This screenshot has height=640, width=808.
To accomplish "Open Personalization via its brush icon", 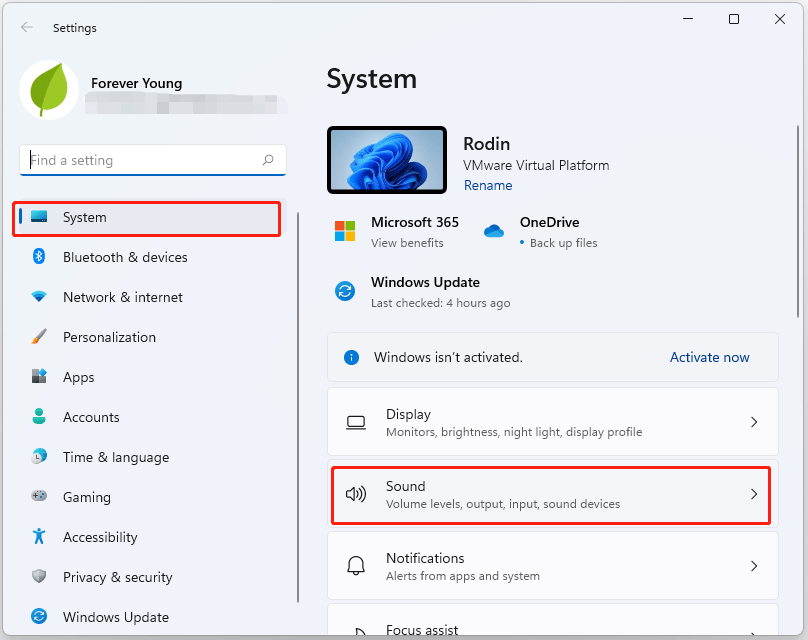I will tap(39, 337).
